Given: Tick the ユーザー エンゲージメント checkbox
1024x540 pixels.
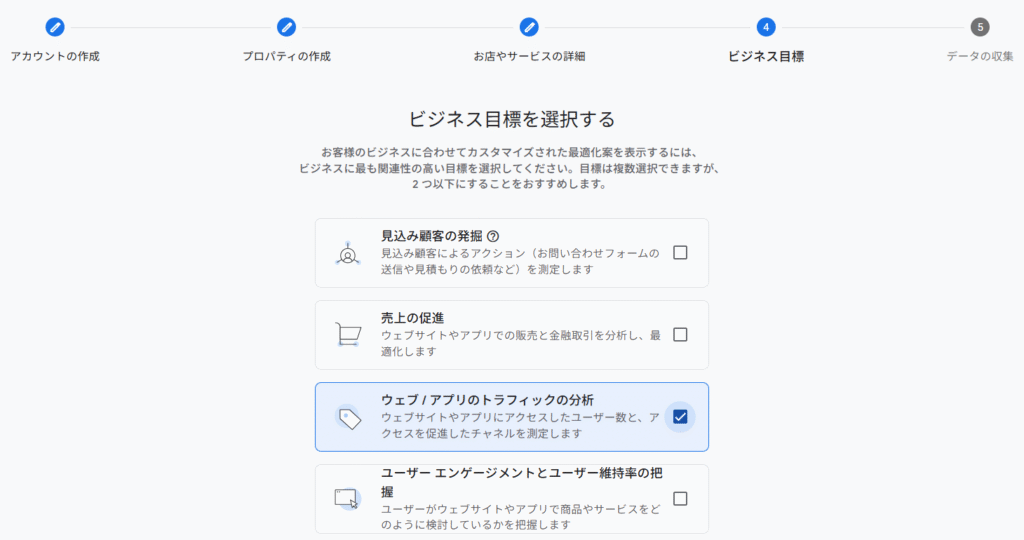Looking at the screenshot, I should click(x=680, y=498).
